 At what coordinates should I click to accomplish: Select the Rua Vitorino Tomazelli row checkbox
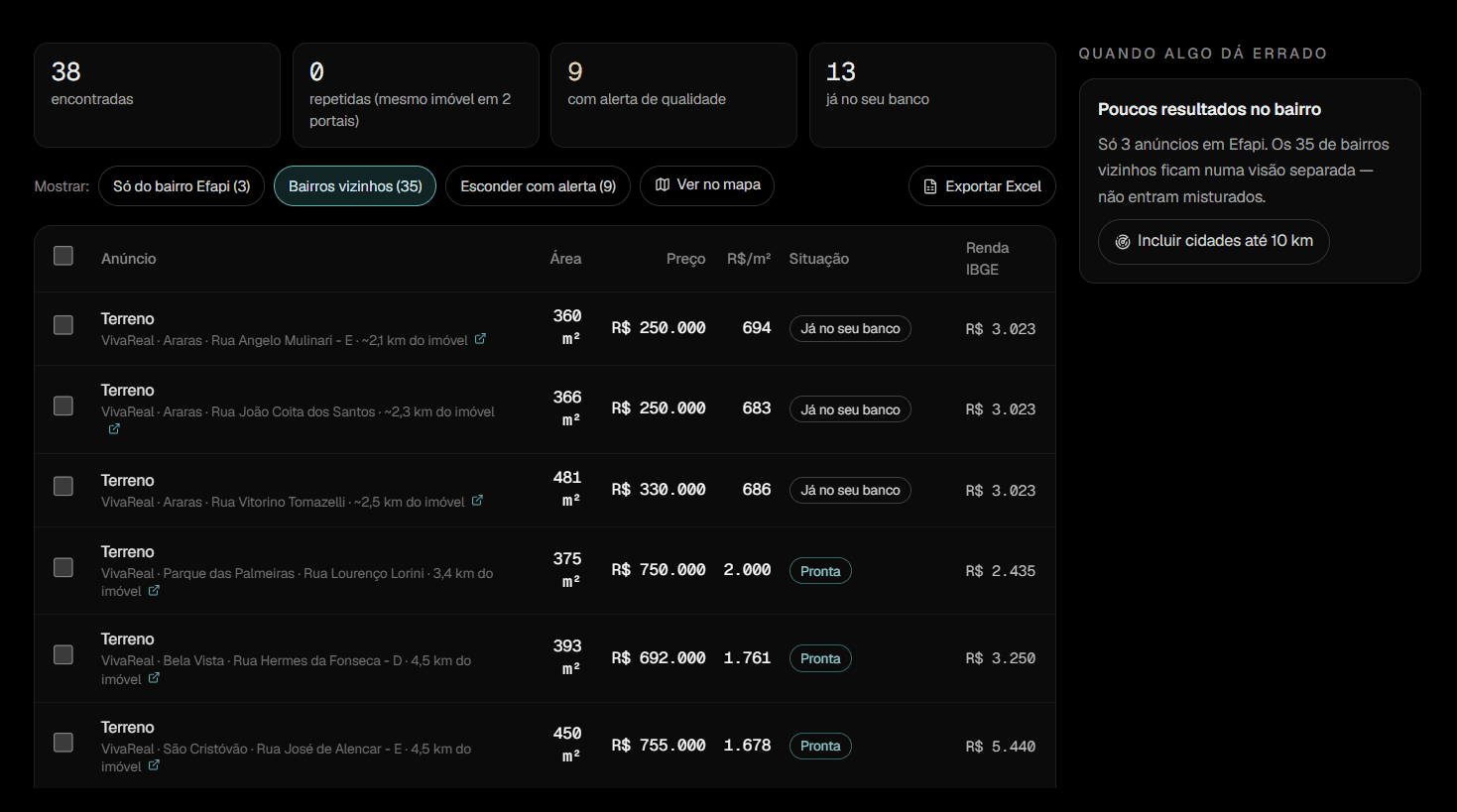click(63, 486)
